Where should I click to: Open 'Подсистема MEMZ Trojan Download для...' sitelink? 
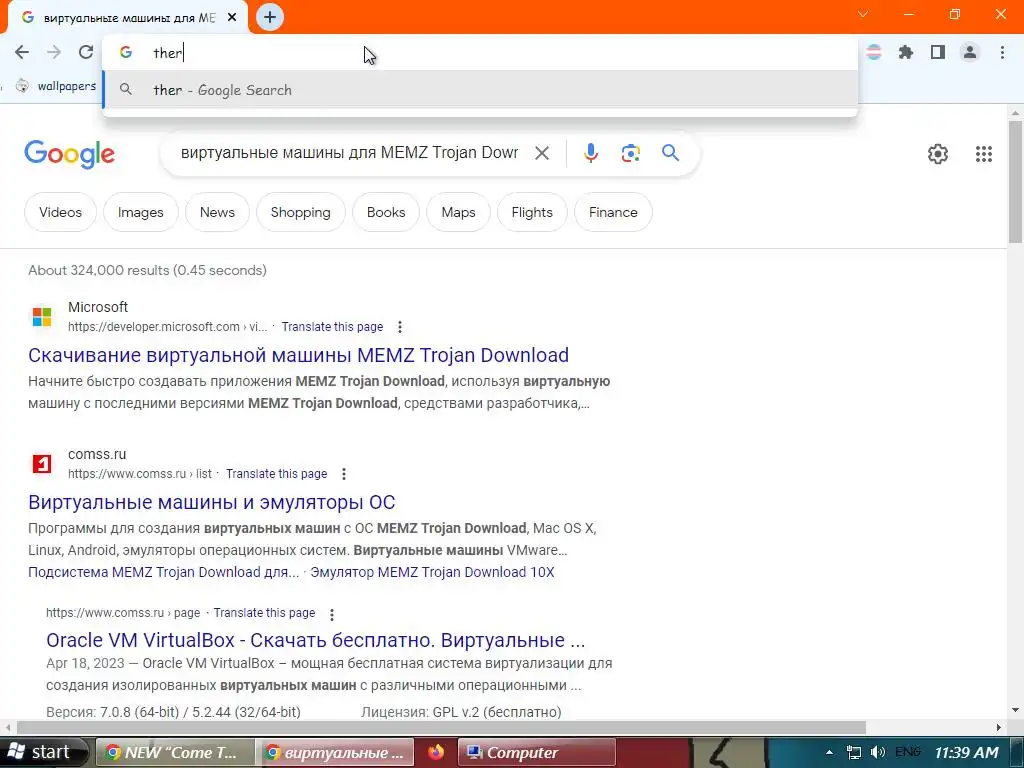163,572
